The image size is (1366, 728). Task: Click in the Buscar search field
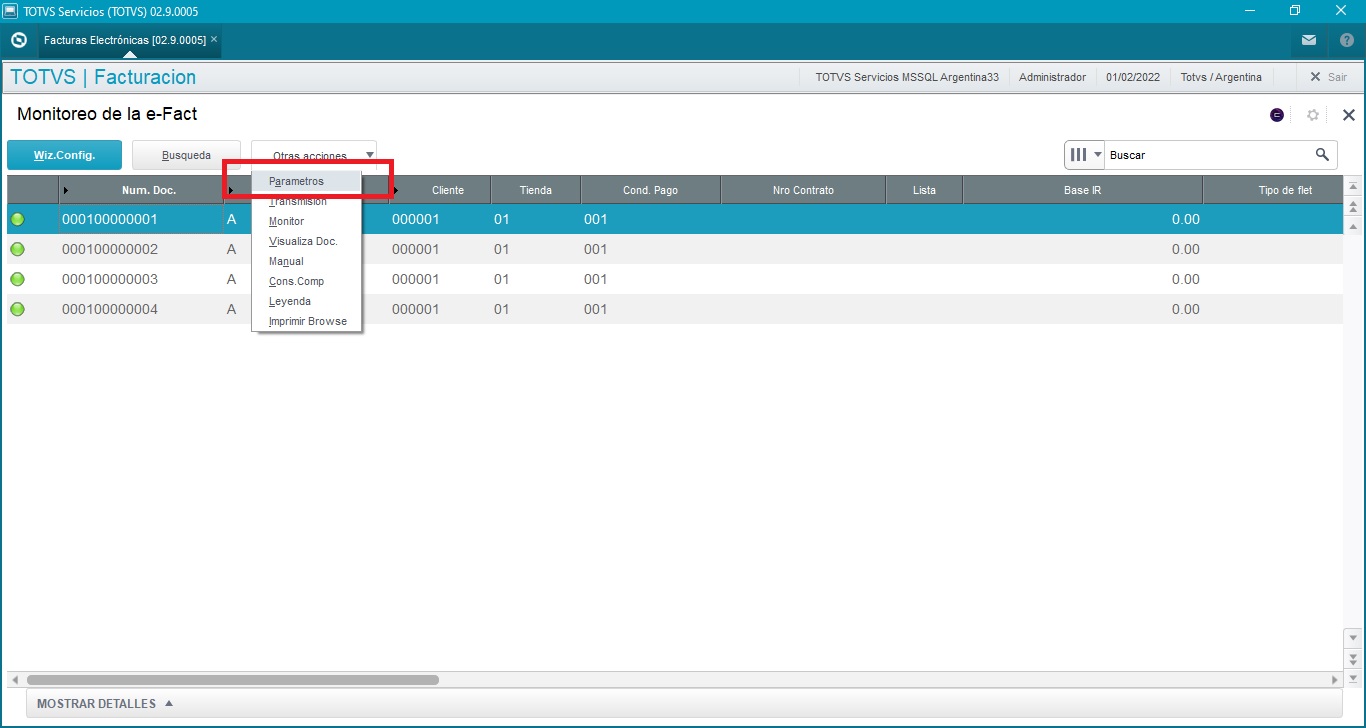1208,155
